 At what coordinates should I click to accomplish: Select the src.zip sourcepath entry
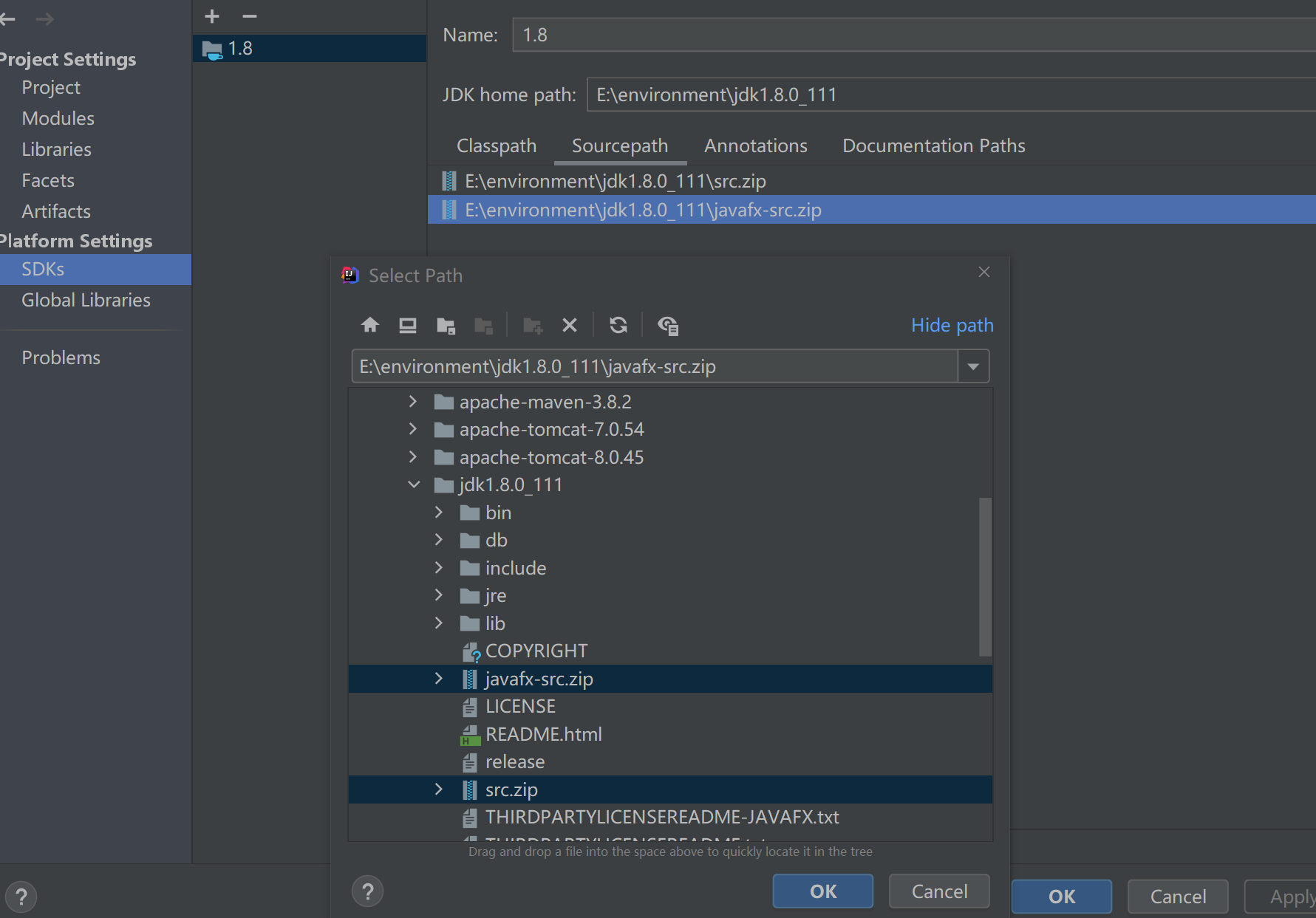click(872, 181)
